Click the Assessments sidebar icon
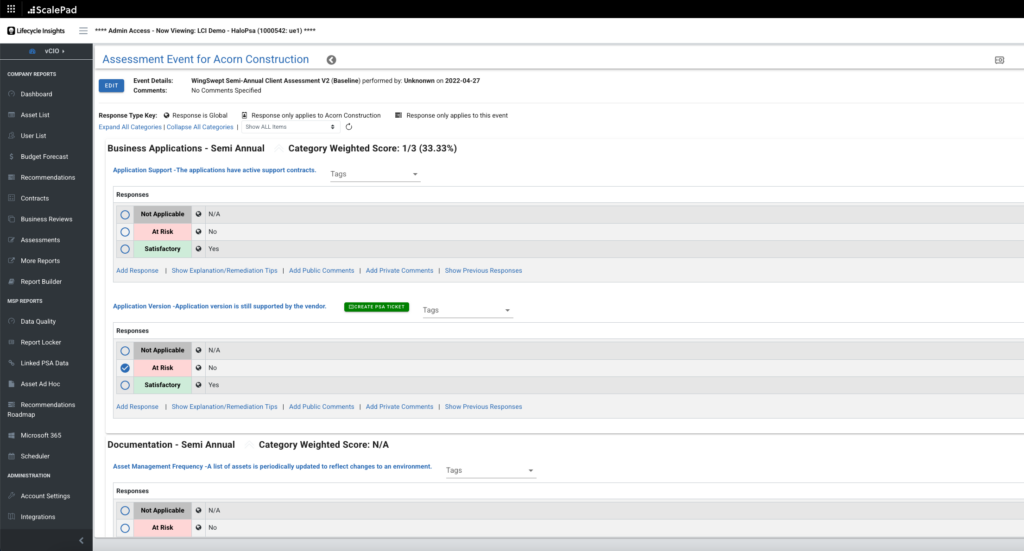This screenshot has height=551, width=1024. pos(11,240)
